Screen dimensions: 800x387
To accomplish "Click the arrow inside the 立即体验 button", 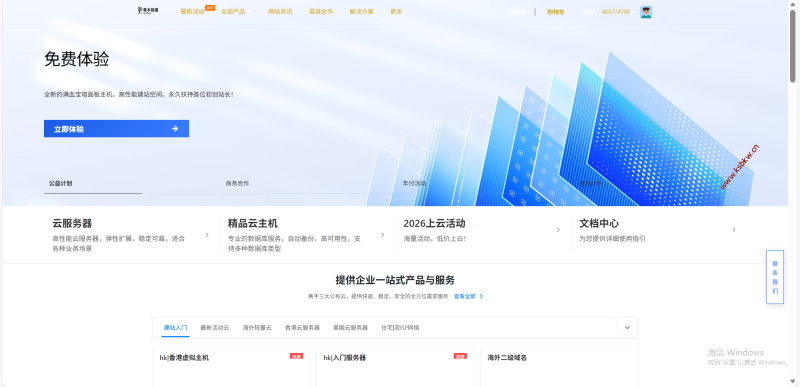I will point(175,128).
